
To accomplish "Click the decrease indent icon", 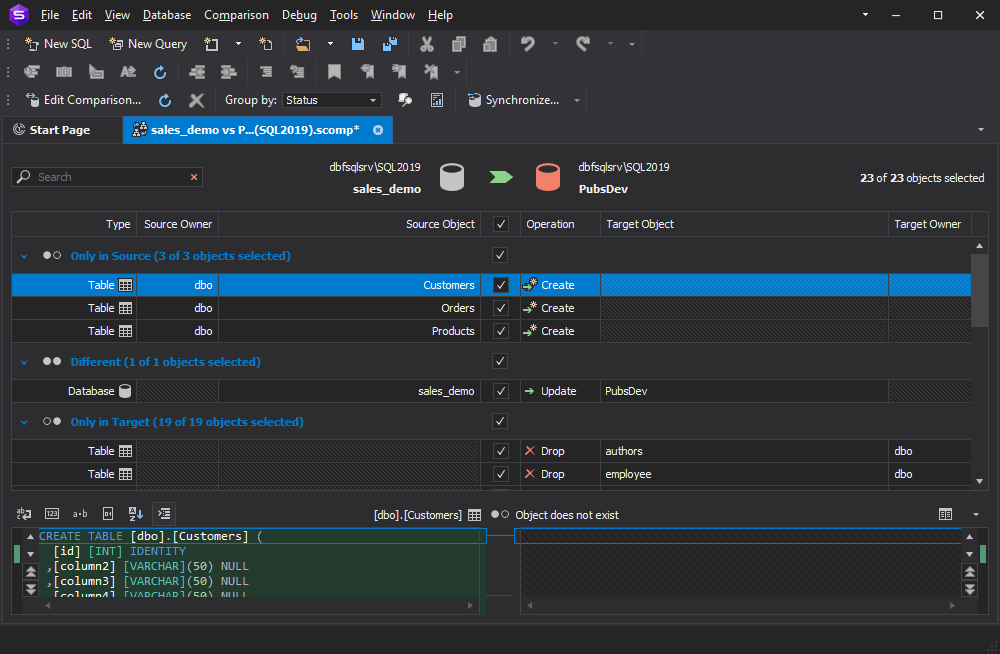I will pos(197,72).
